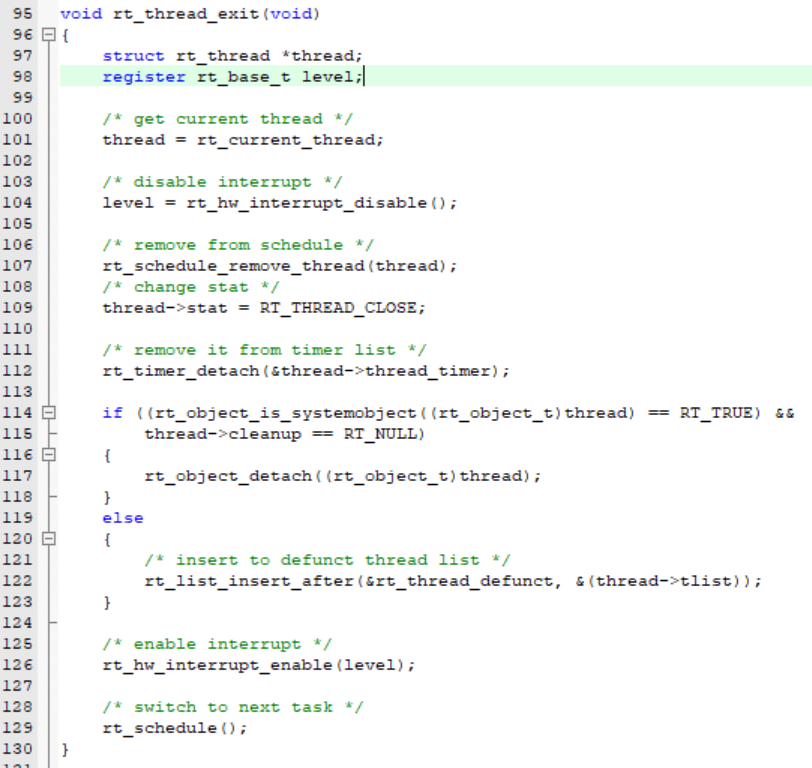Viewport: 812px width, 768px height.
Task: Collapse the function fold at line 96
Action: 49,35
